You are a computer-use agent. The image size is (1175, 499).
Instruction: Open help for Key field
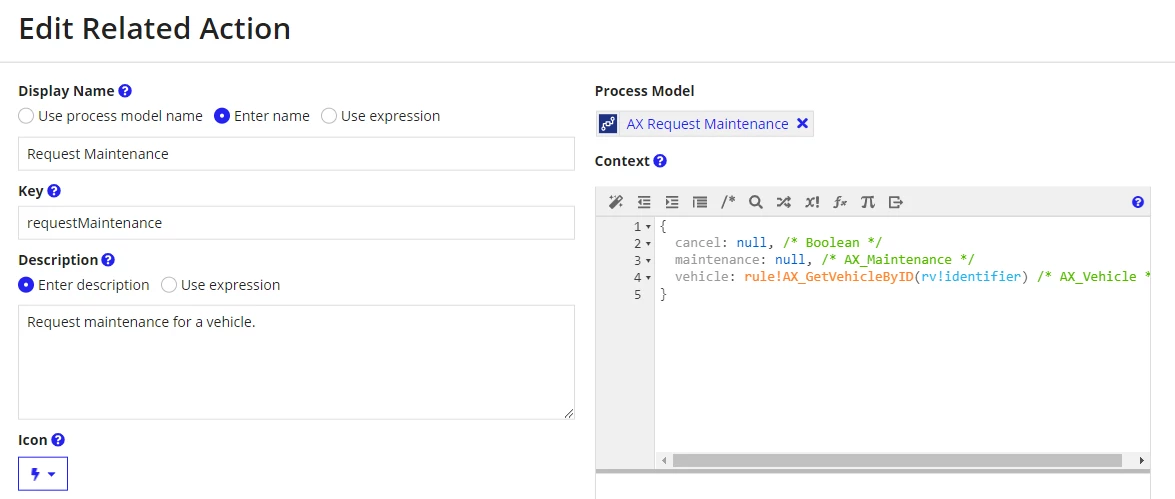(53, 191)
